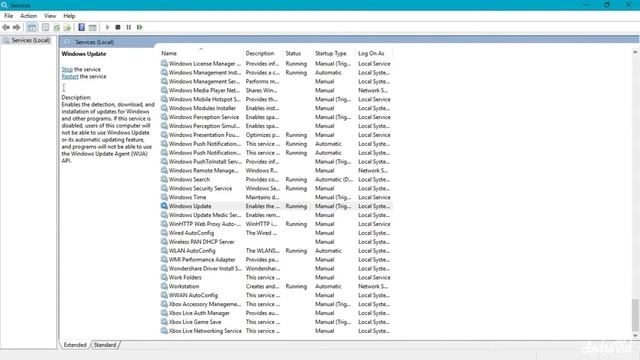
Task: Click the Windows Time service gear icon
Action: tap(164, 197)
